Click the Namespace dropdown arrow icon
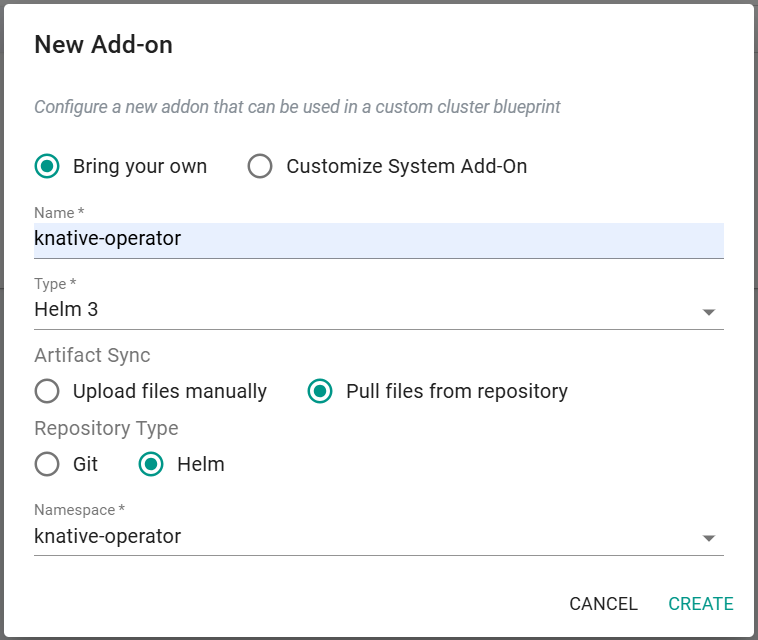Screen dimensions: 758x640 (709, 538)
